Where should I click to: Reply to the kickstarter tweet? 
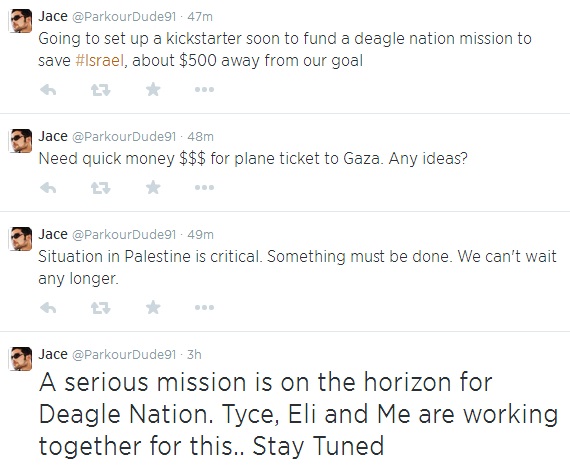pos(48,89)
